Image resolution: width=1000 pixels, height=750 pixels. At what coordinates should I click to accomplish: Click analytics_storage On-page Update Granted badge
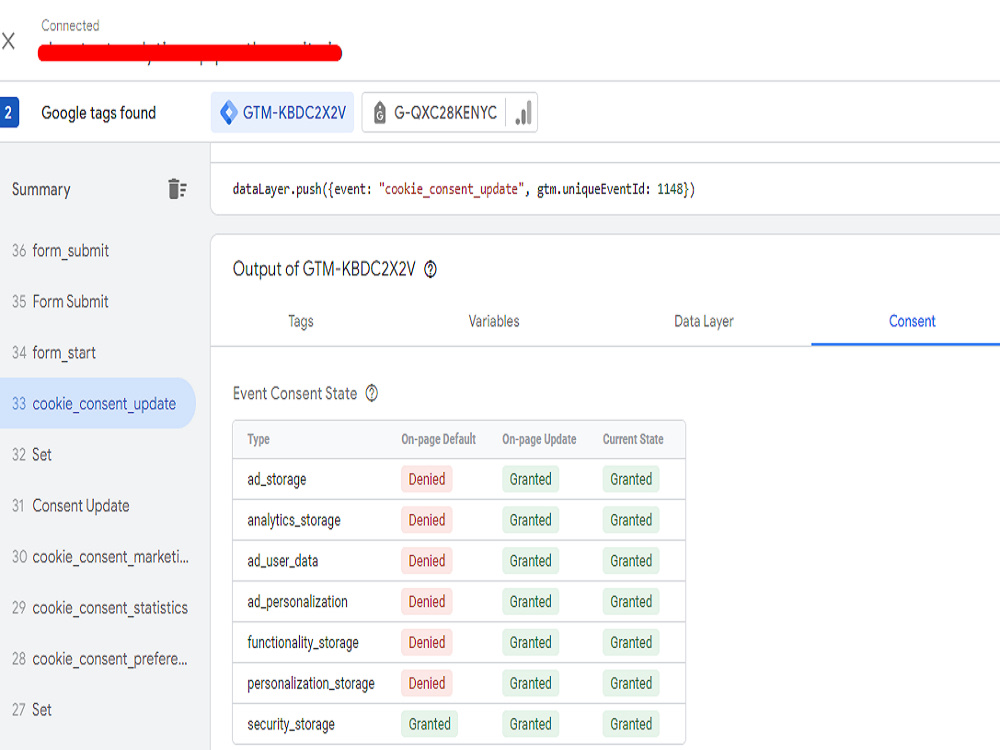pos(530,520)
